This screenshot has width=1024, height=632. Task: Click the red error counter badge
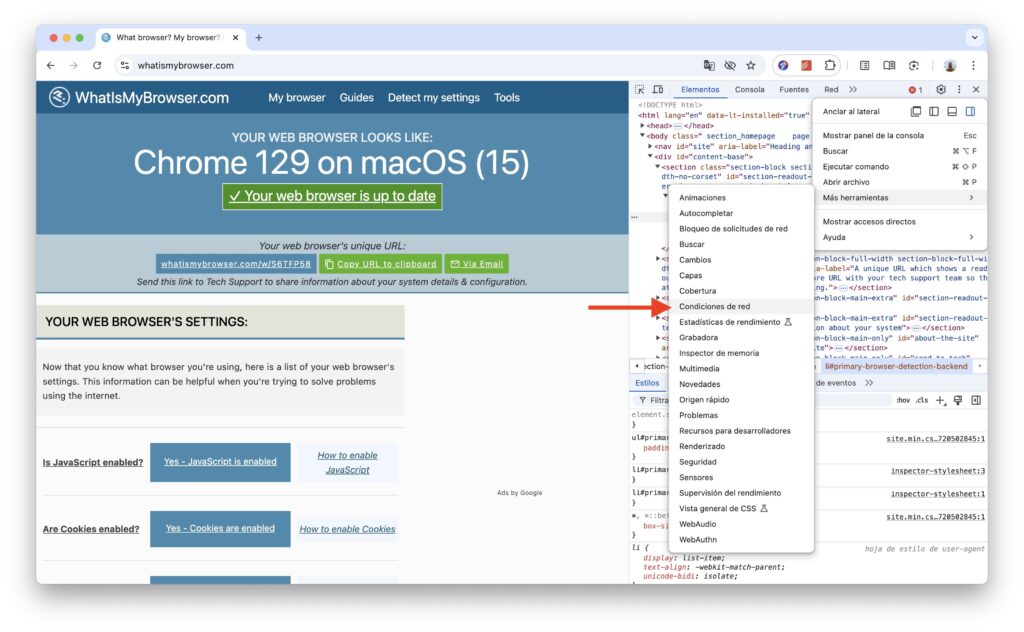click(916, 89)
